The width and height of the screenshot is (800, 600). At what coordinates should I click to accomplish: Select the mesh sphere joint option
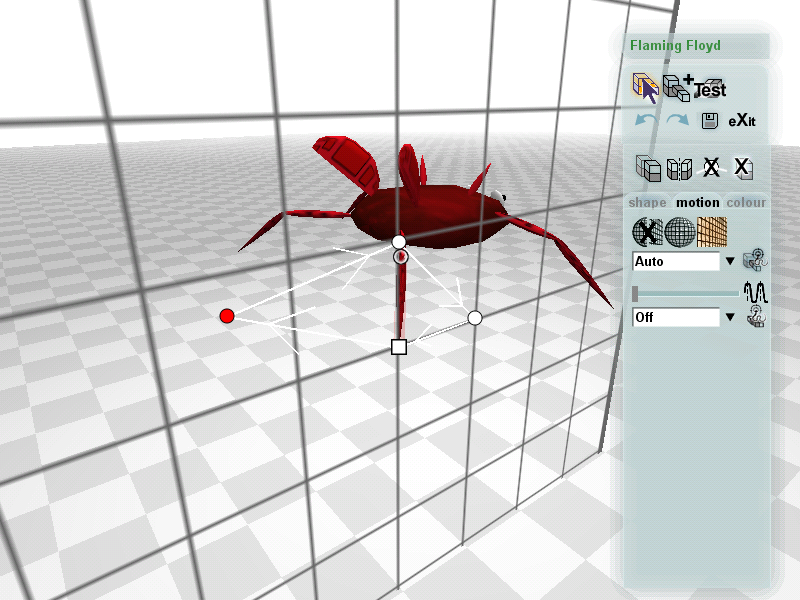point(680,232)
